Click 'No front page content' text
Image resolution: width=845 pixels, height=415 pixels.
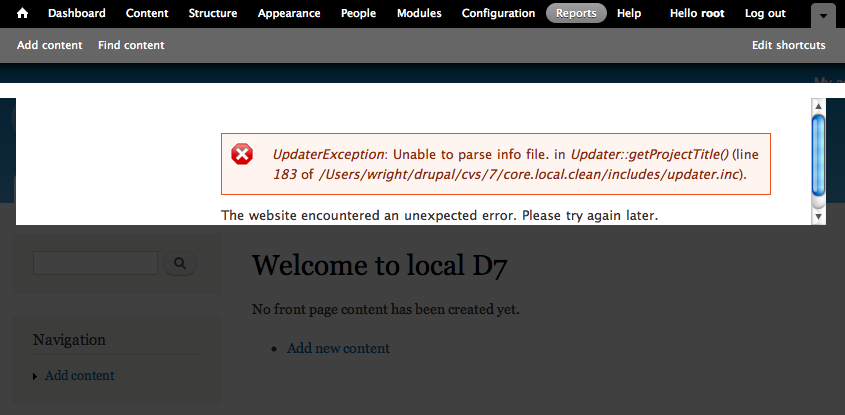[x=386, y=309]
